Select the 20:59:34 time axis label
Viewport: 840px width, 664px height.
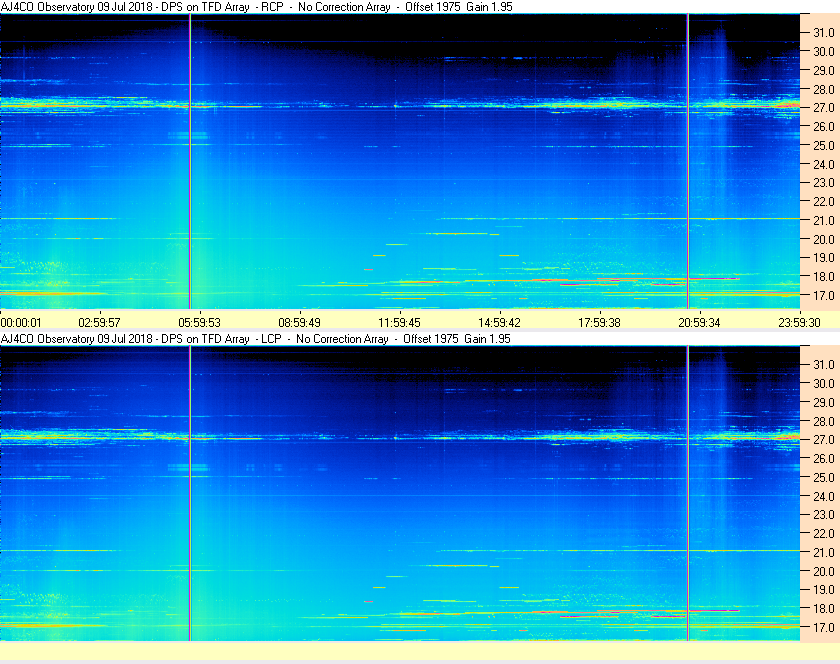tap(700, 323)
